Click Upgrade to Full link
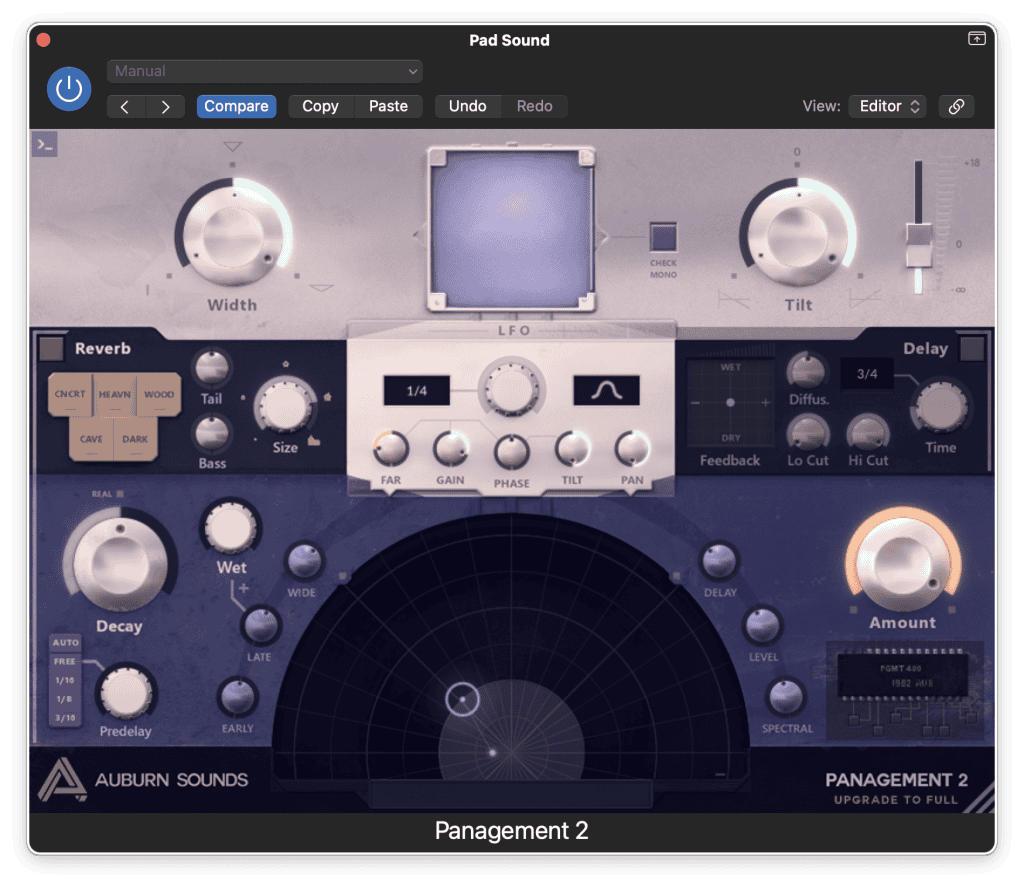 click(x=896, y=799)
